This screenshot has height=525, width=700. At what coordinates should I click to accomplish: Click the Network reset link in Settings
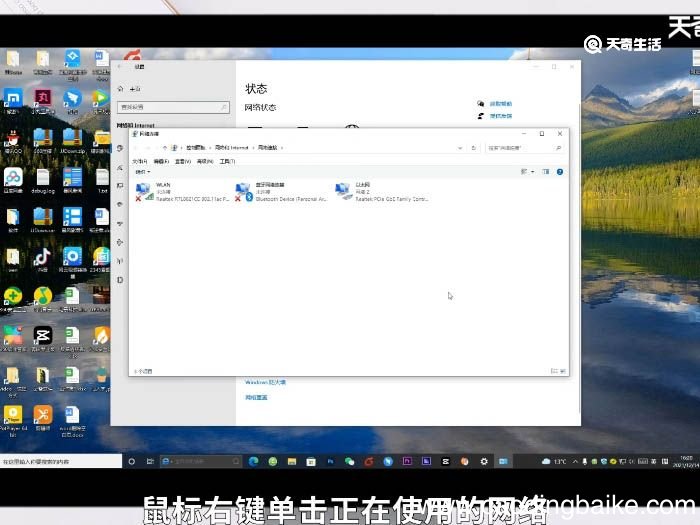pyautogui.click(x=256, y=397)
